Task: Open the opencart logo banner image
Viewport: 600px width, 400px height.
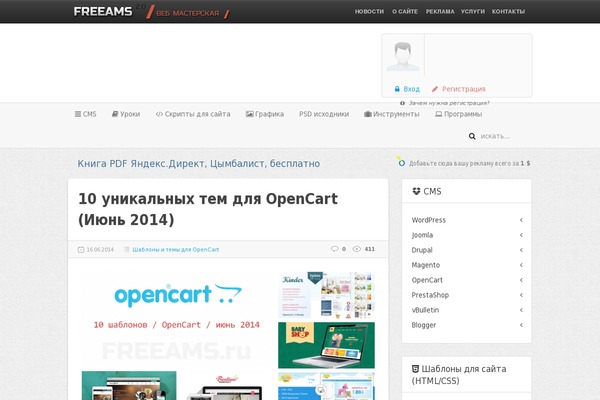Action: point(176,318)
